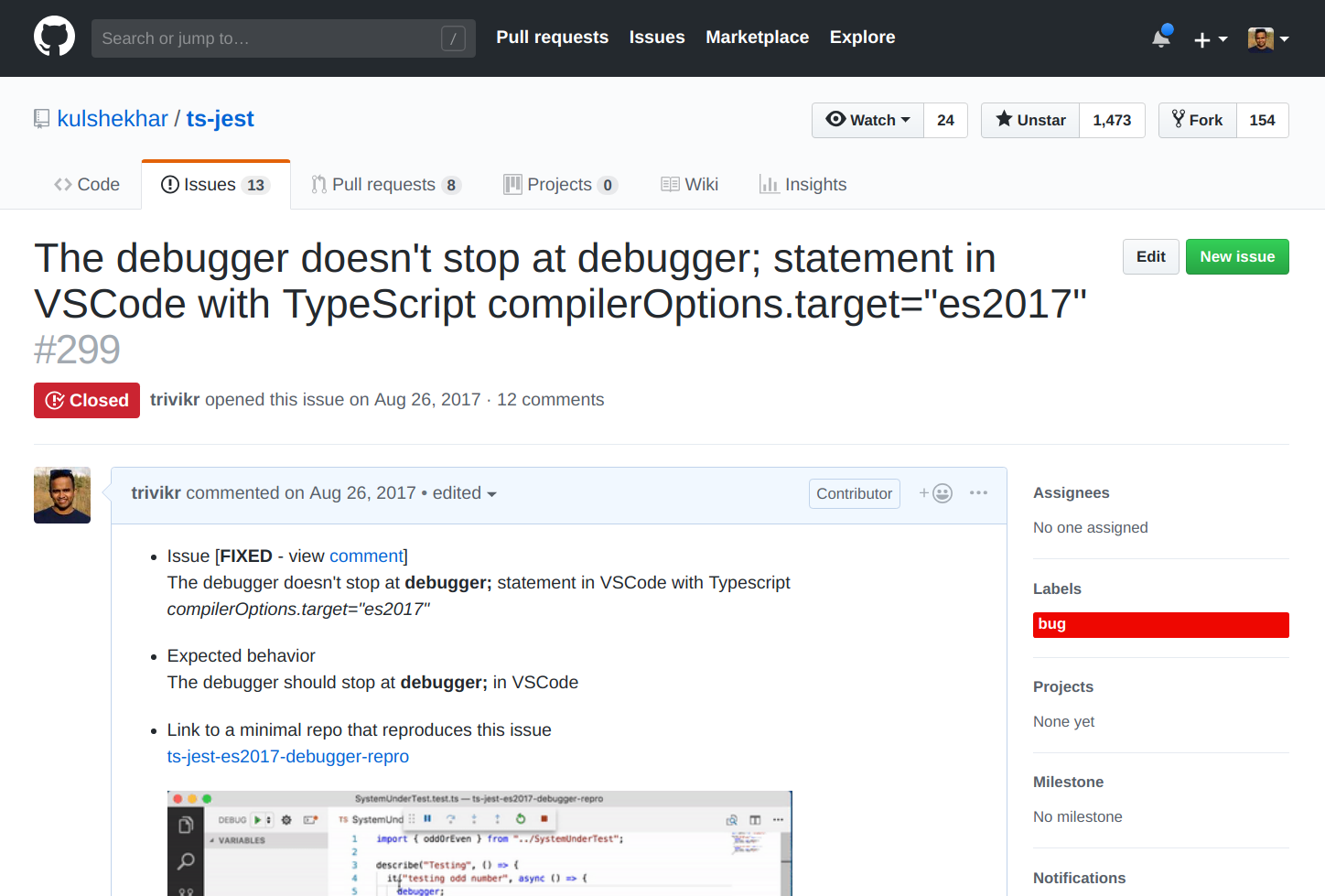Screen dimensions: 1325x896
Task: Open the VSCode screenshot image
Action: point(479,843)
